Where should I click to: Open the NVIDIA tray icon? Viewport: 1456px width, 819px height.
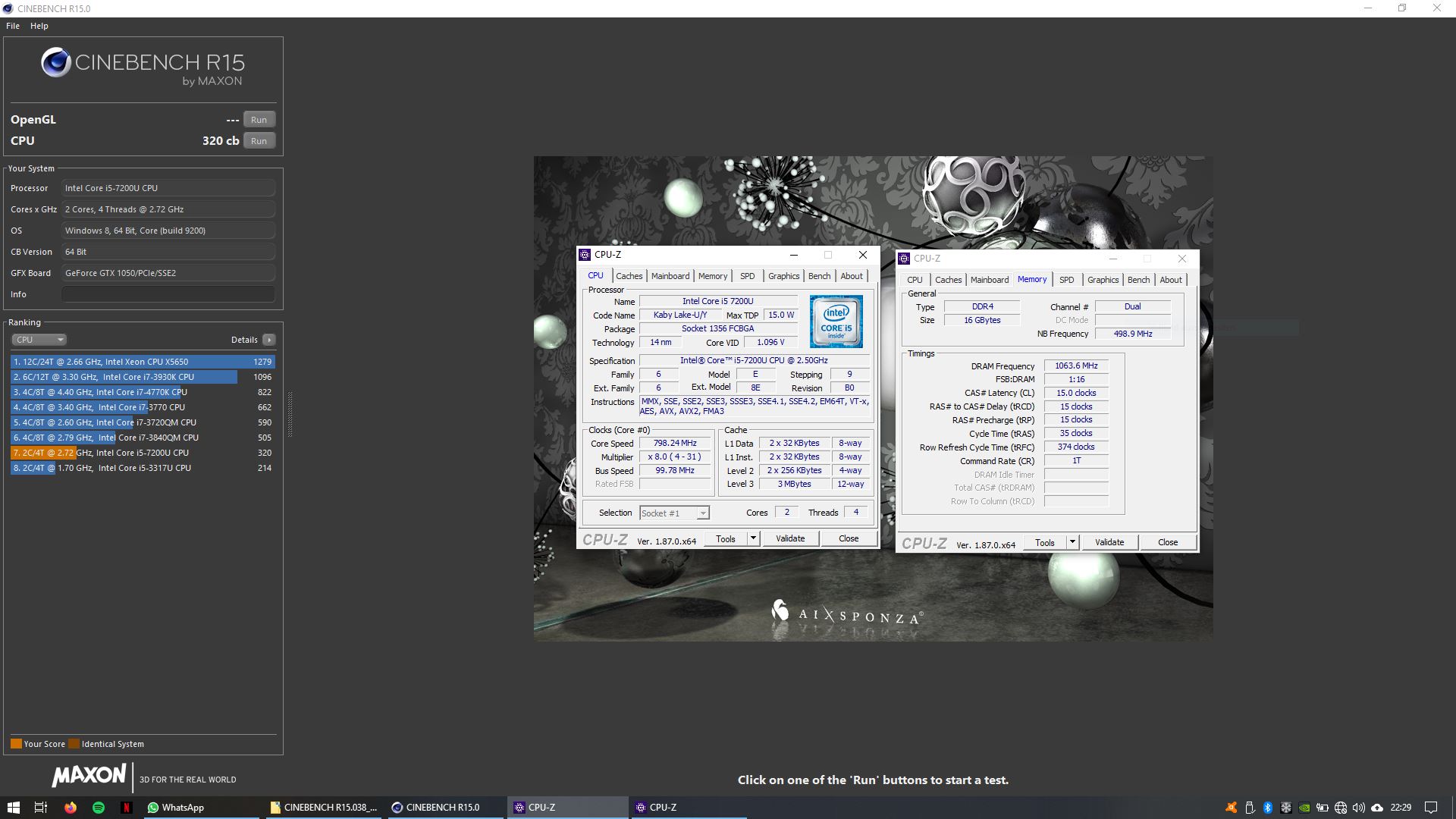pyautogui.click(x=1304, y=808)
